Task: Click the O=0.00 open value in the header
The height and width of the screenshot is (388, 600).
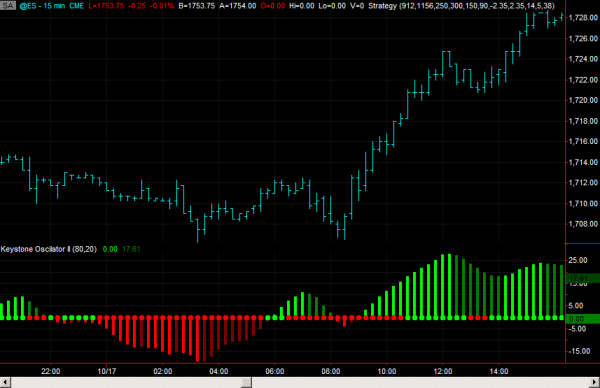Action: [x=273, y=6]
